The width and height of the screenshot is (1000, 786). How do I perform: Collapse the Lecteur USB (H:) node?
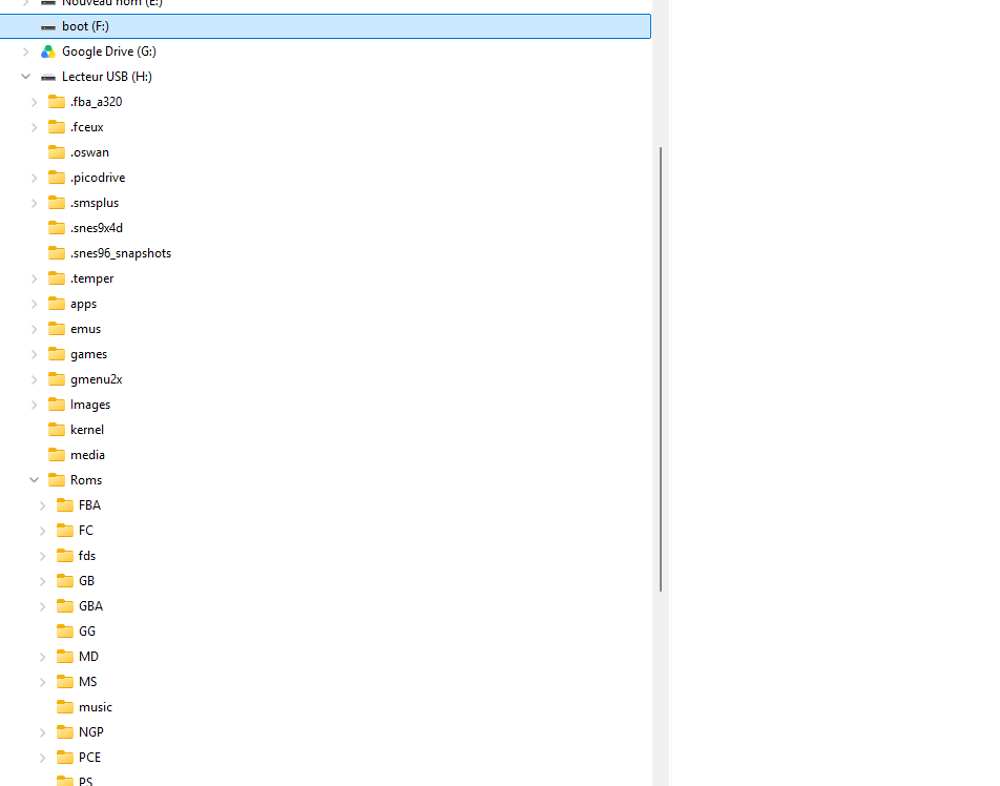[x=26, y=77]
